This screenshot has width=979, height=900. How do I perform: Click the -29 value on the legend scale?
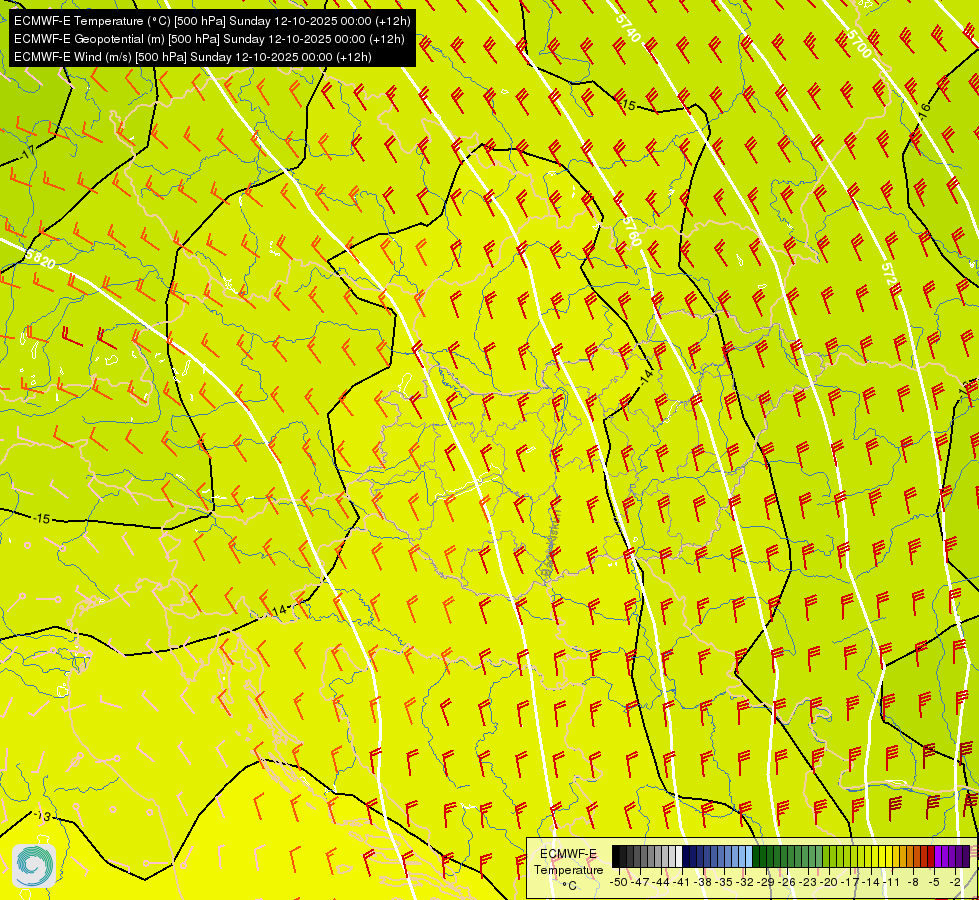pyautogui.click(x=766, y=883)
